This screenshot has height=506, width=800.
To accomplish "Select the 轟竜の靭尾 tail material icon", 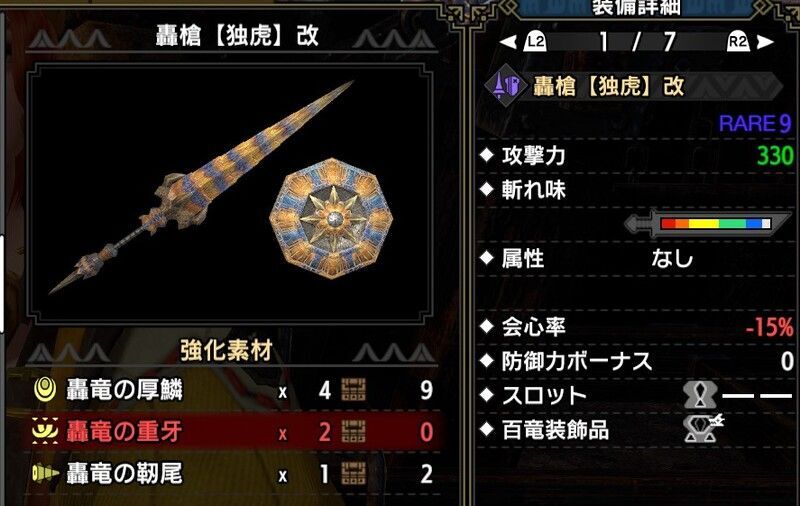I will [x=45, y=473].
